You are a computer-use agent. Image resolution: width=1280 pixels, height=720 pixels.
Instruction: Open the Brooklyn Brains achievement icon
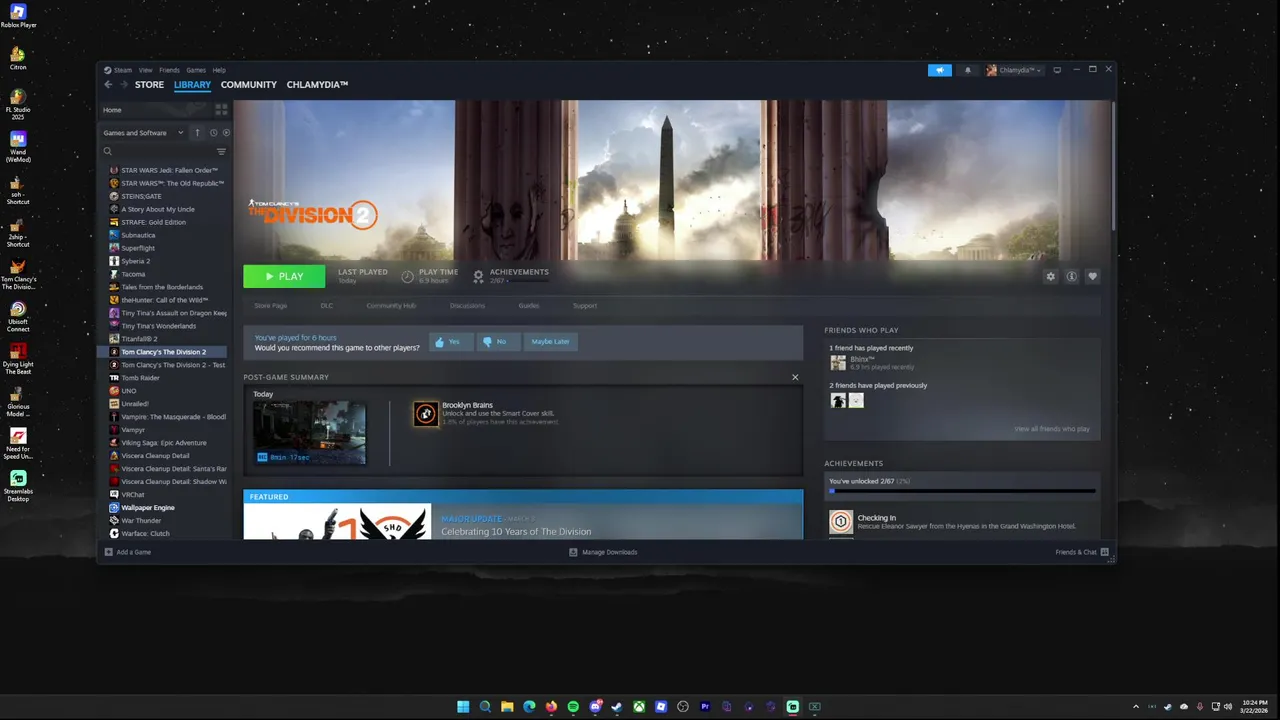click(x=426, y=414)
